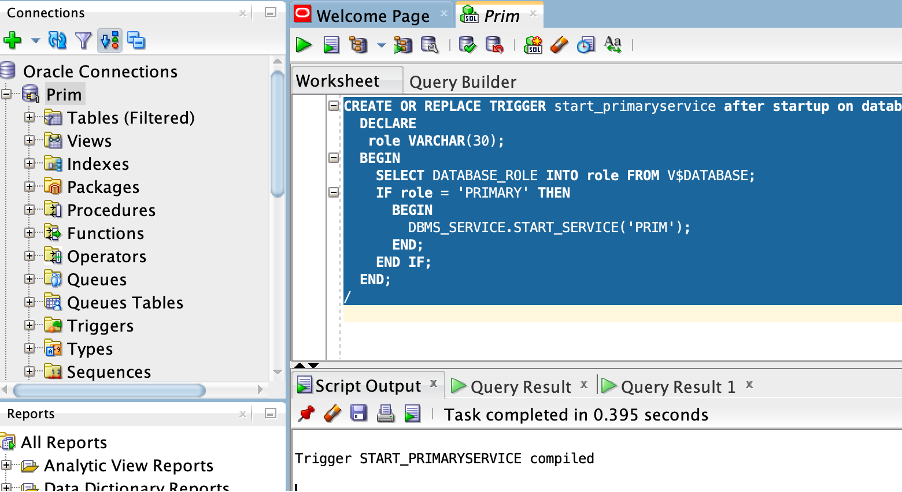
Task: Run the statement with the green play icon
Action: (303, 45)
